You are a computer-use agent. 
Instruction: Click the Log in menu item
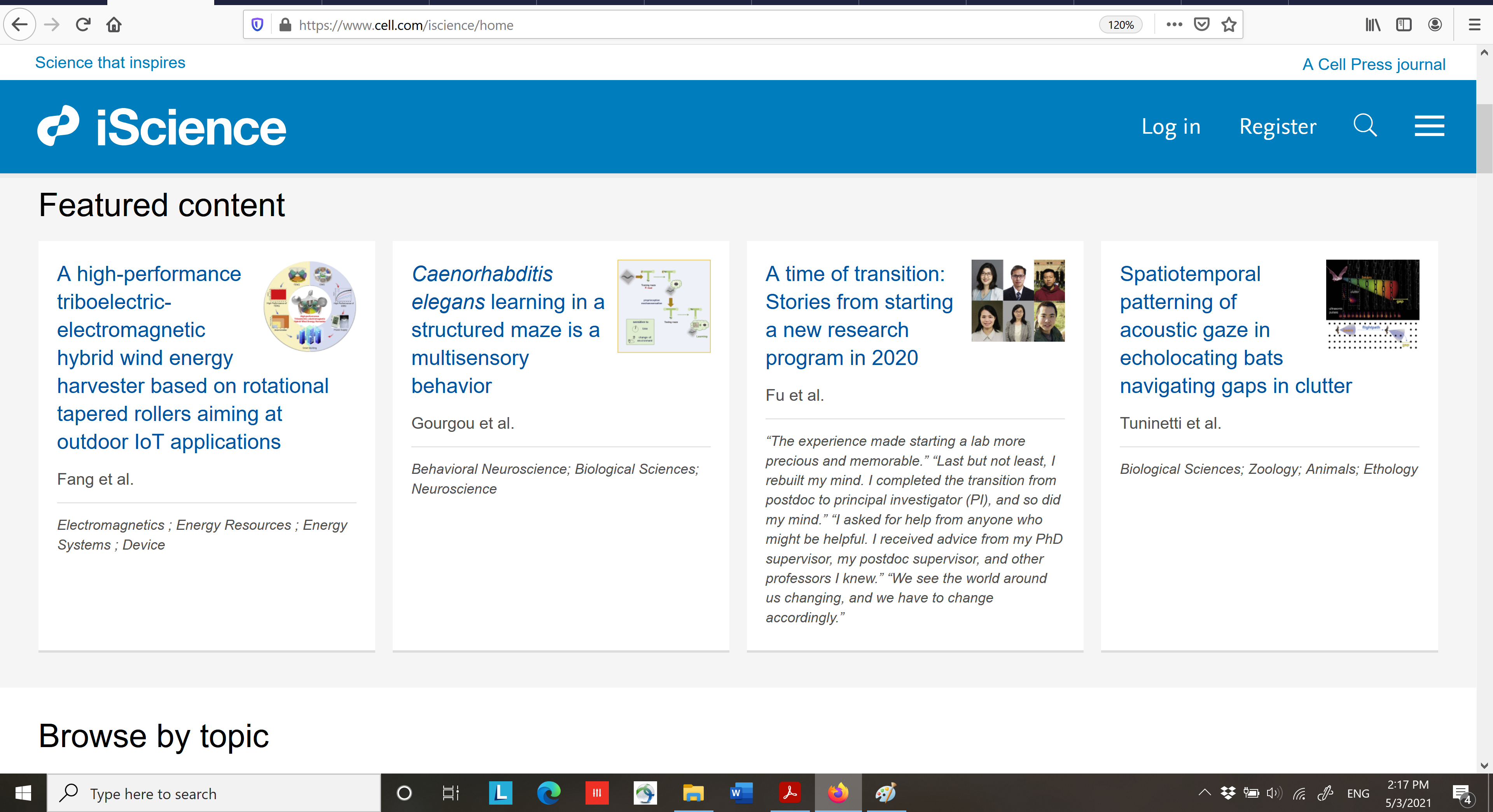point(1170,126)
